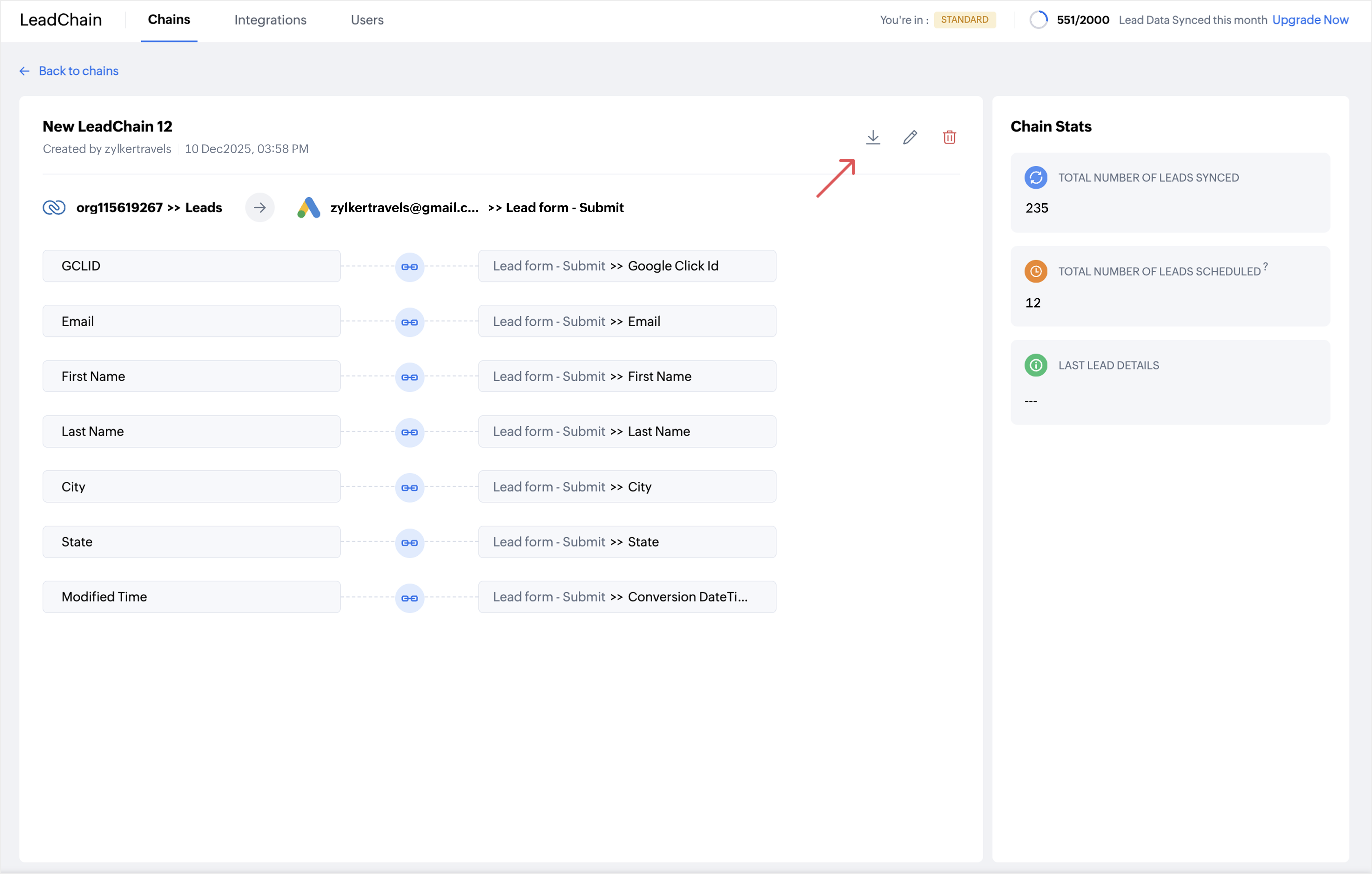Image resolution: width=1372 pixels, height=874 pixels.
Task: Click the pencil edit chain icon
Action: 910,137
